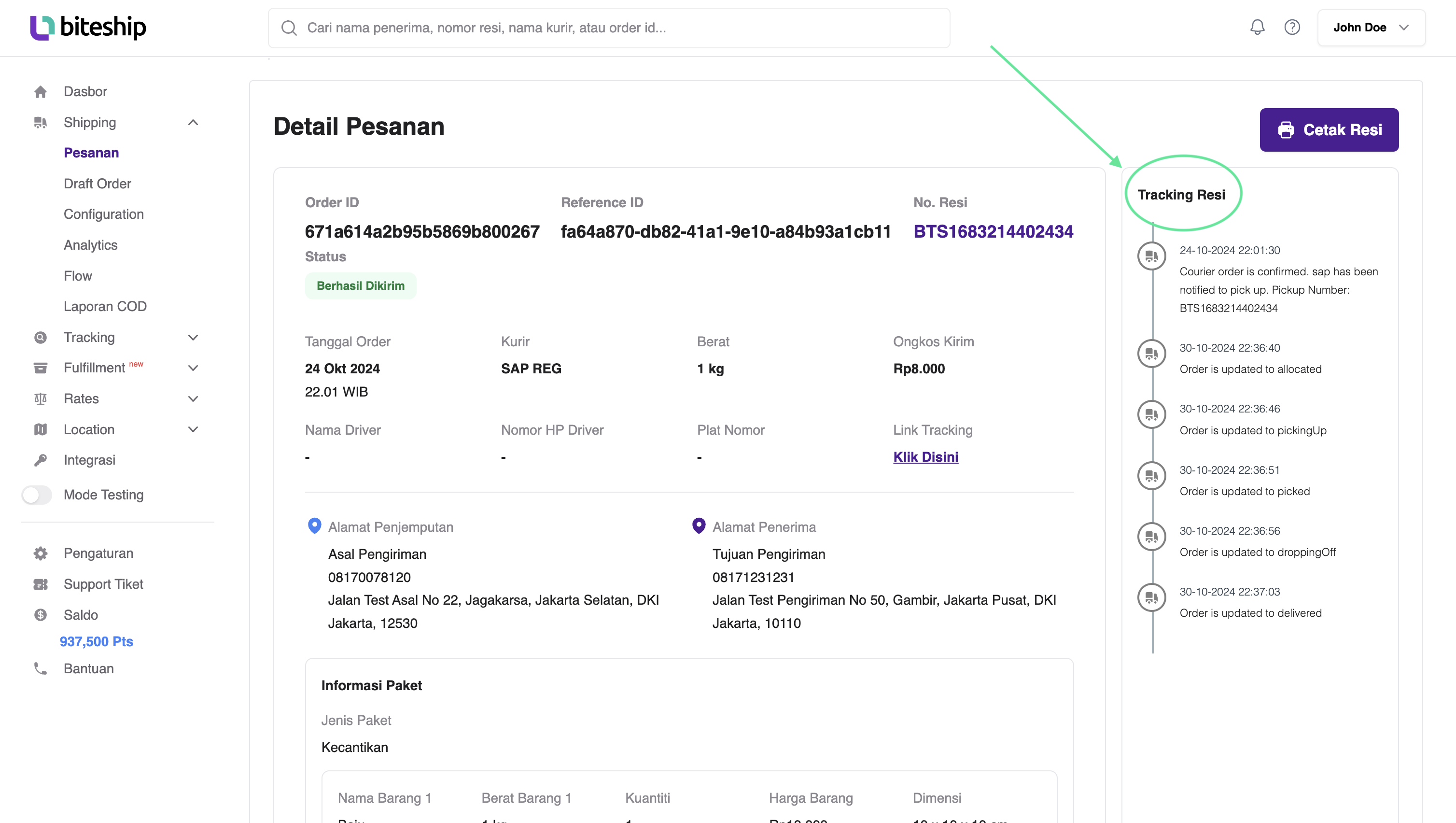Click the Fulfillment box icon
The width and height of the screenshot is (1456, 823).
point(40,368)
